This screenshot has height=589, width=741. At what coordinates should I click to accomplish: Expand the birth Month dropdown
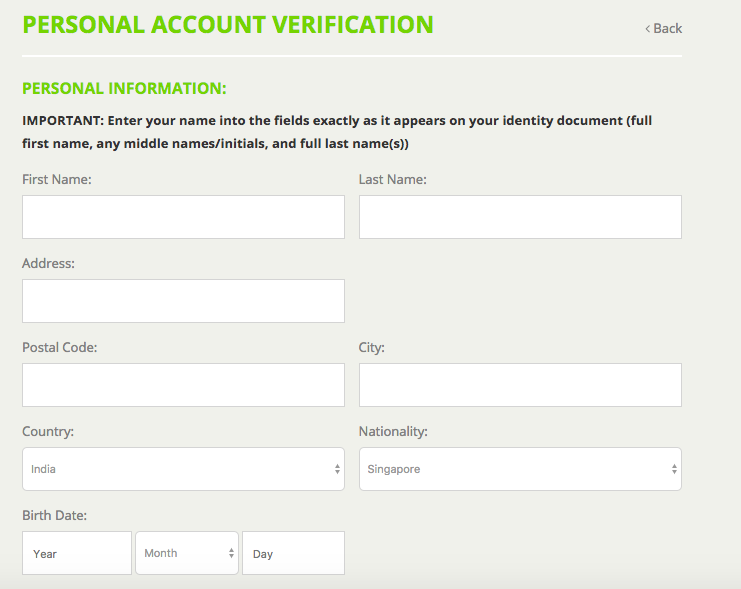click(187, 553)
